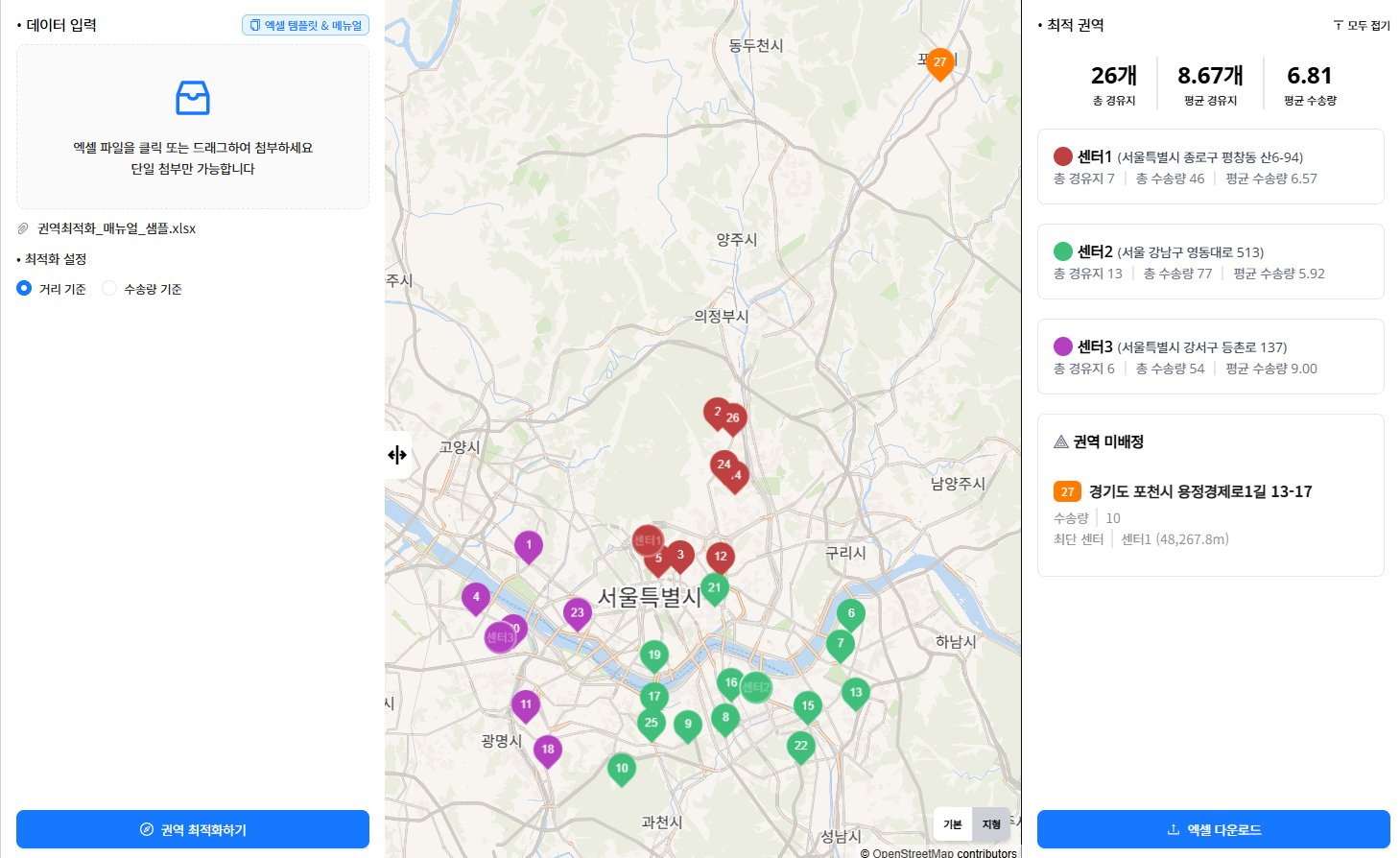Click the OpenStreetMap attribution link
The height and width of the screenshot is (858, 1400).
tap(912, 852)
